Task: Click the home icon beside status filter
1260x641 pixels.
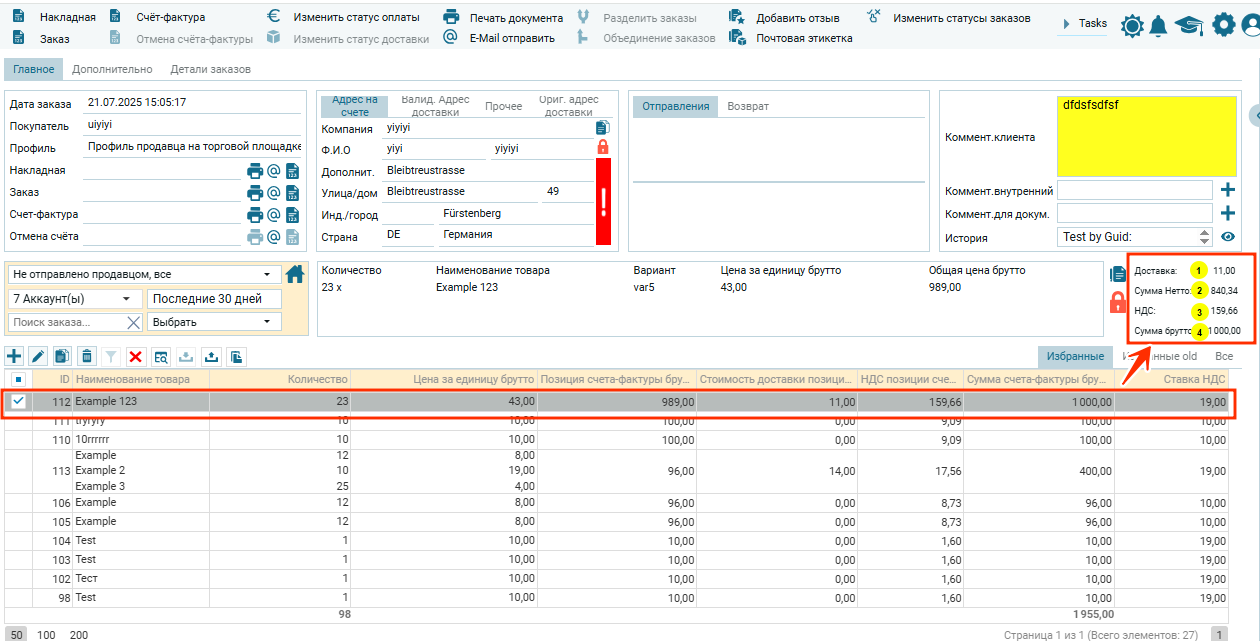Action: pos(295,274)
